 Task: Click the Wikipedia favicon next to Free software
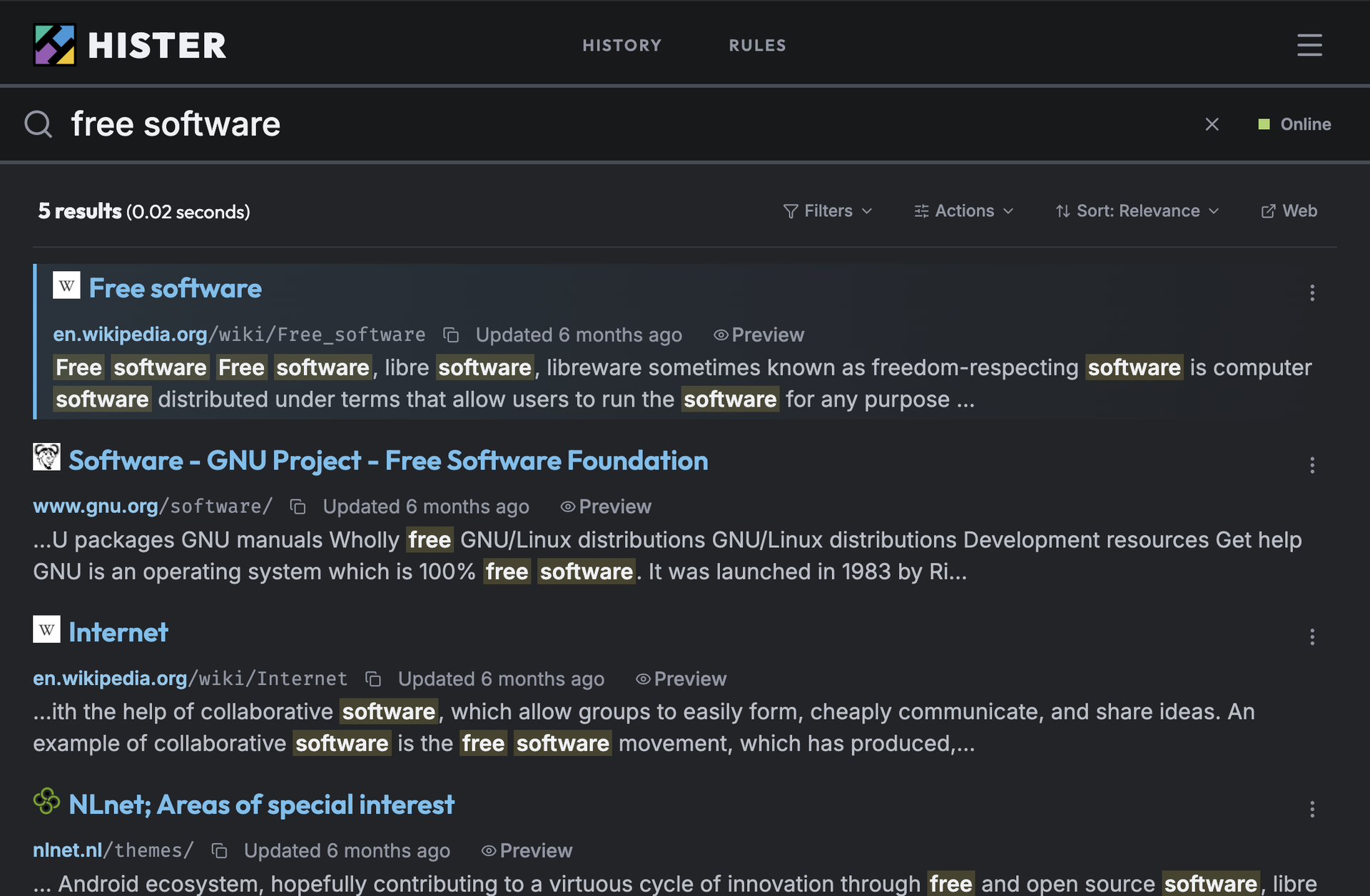[66, 285]
